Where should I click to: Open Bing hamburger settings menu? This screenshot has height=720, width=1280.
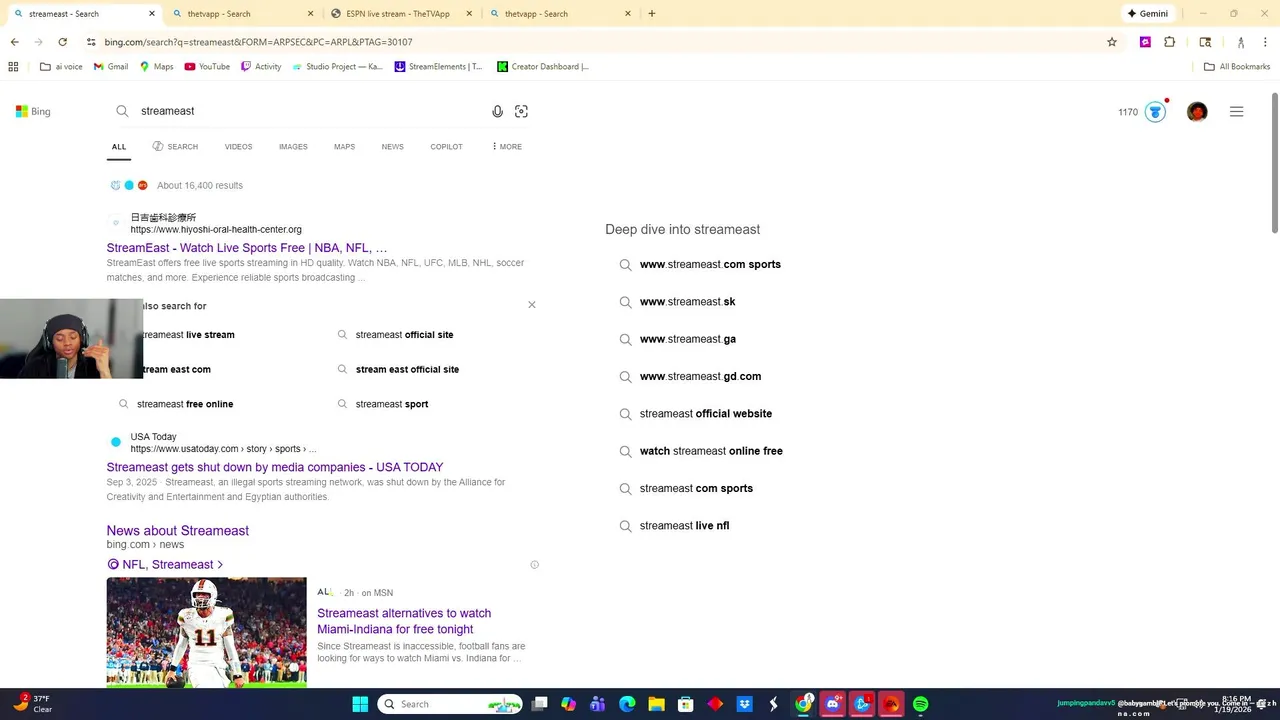pos(1236,111)
